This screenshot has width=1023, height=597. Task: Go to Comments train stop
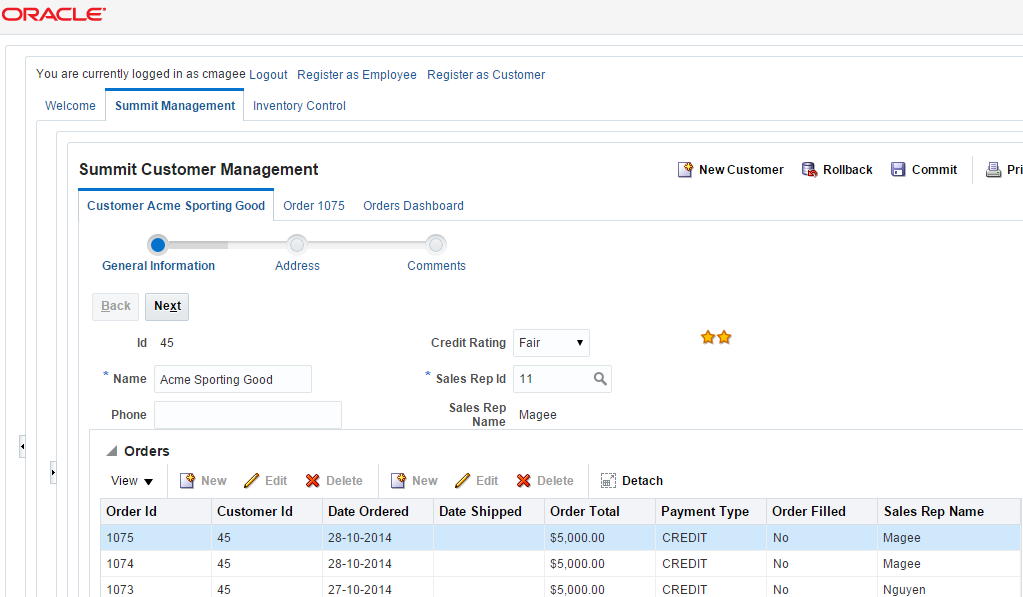436,245
